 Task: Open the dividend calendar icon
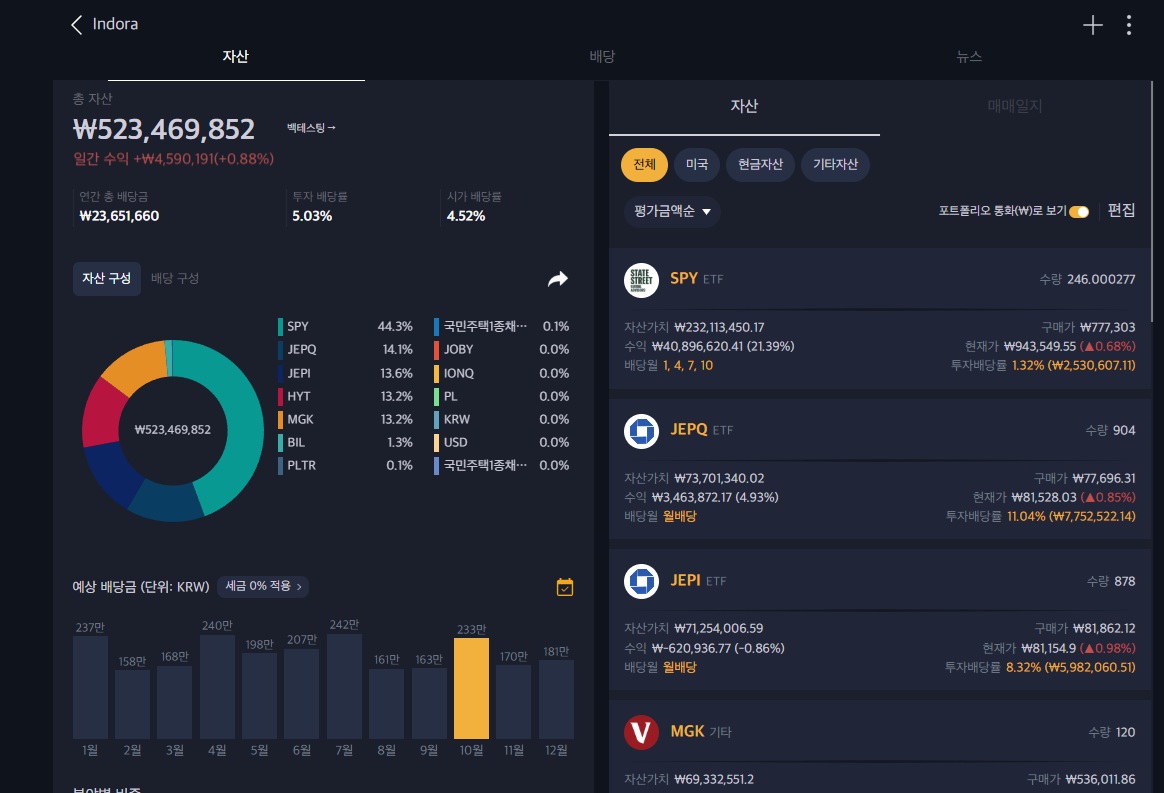coord(565,587)
